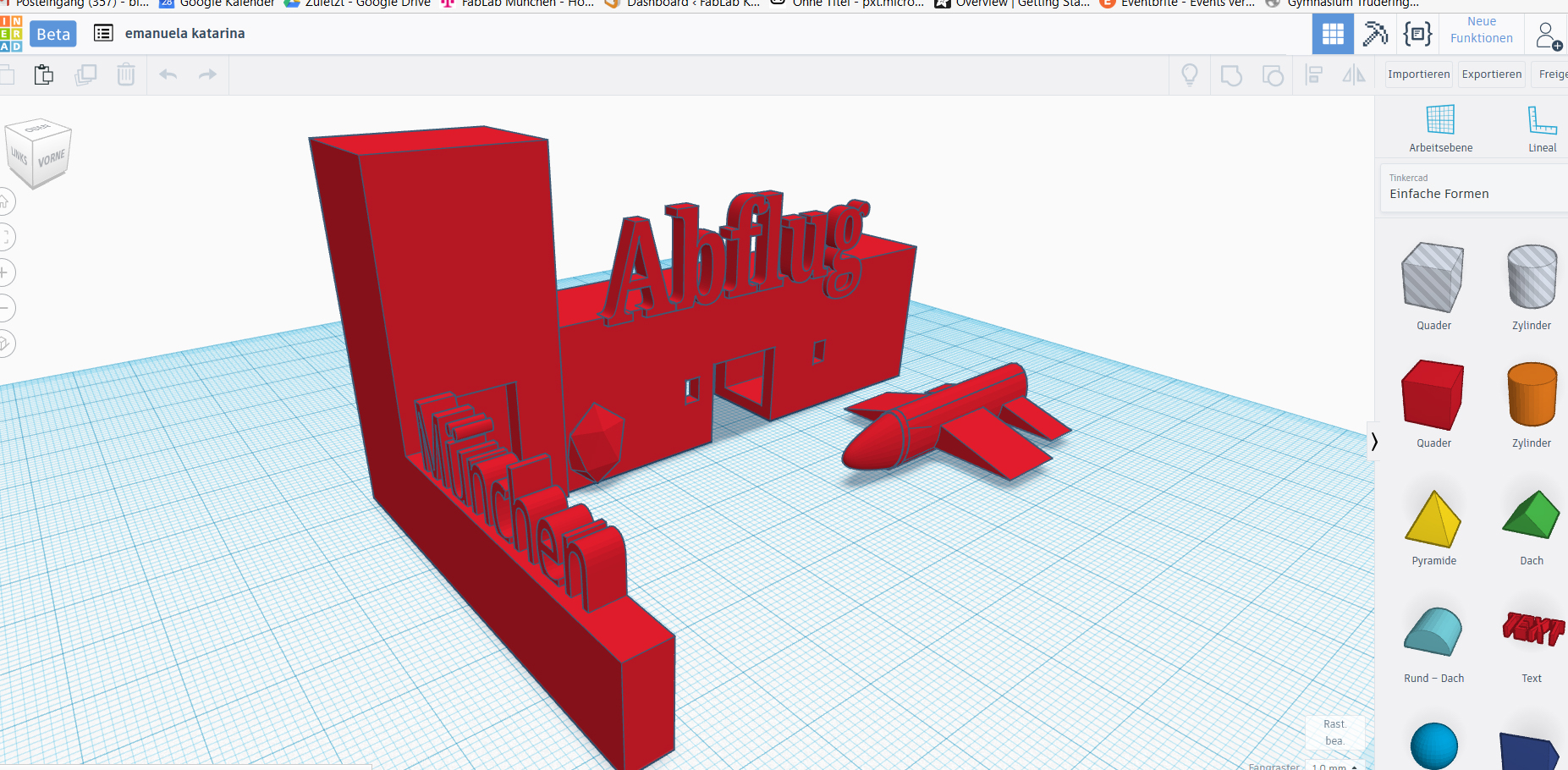Undo the last action
Screen dimensions: 1568x770
(x=168, y=75)
